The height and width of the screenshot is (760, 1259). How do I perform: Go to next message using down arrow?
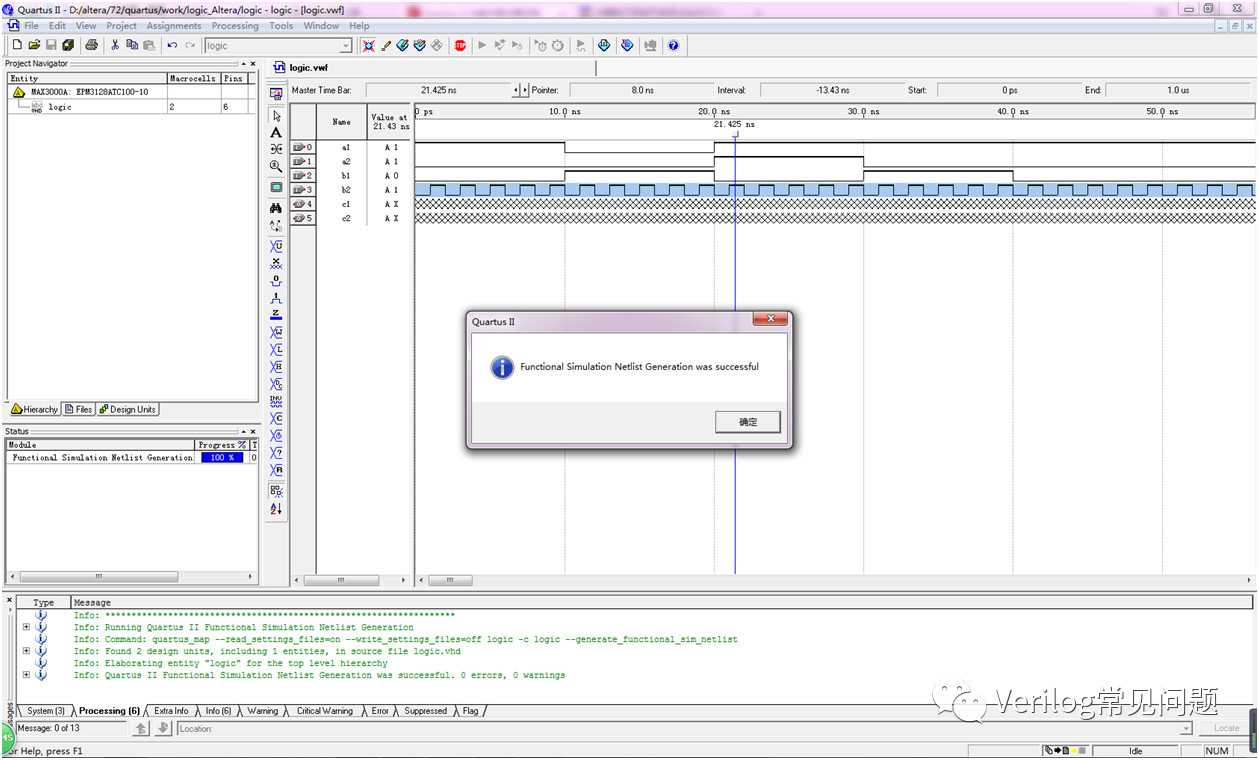[163, 728]
